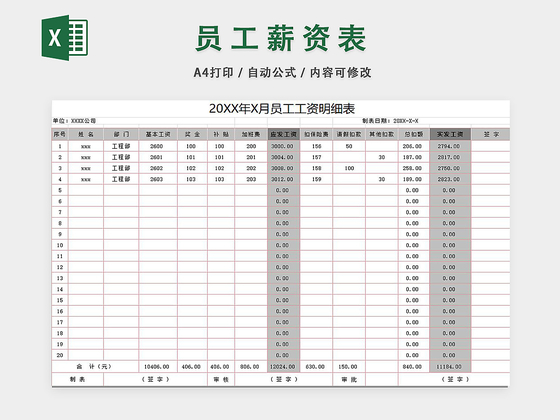This screenshot has width=560, height=420.
Task: Select the 序号 column header
Action: click(60, 134)
